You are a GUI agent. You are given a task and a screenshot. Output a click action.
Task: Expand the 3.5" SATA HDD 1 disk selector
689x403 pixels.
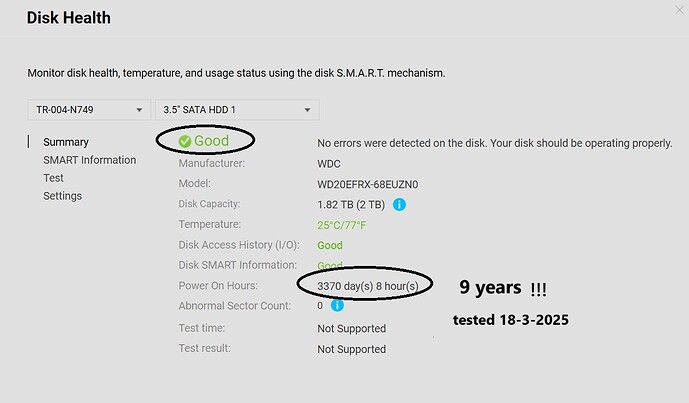237,109
